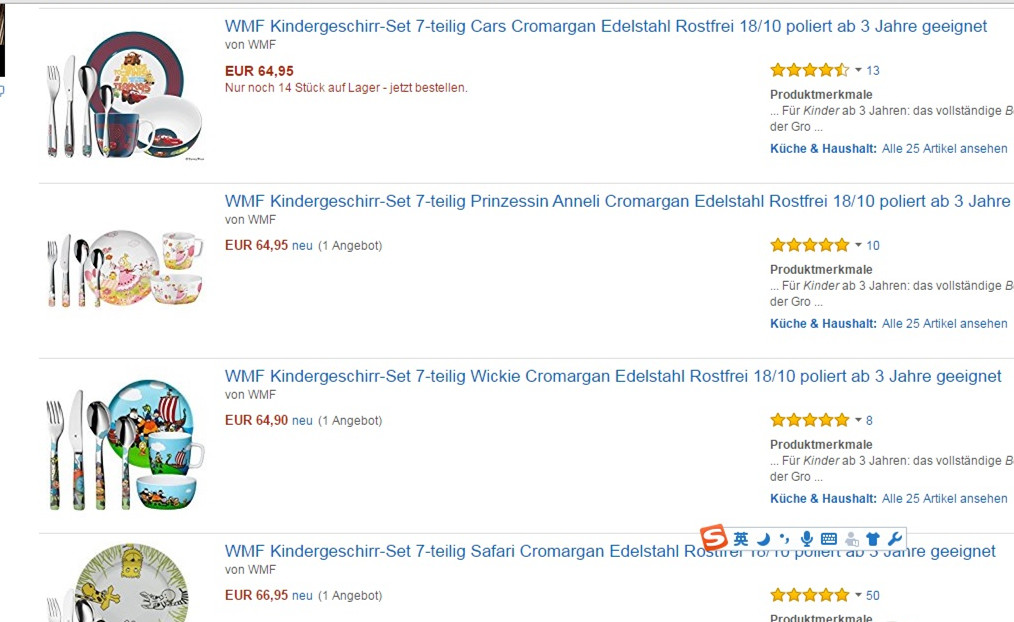Click the user account icon in Sogou bar
The width and height of the screenshot is (1014, 622).
[852, 539]
